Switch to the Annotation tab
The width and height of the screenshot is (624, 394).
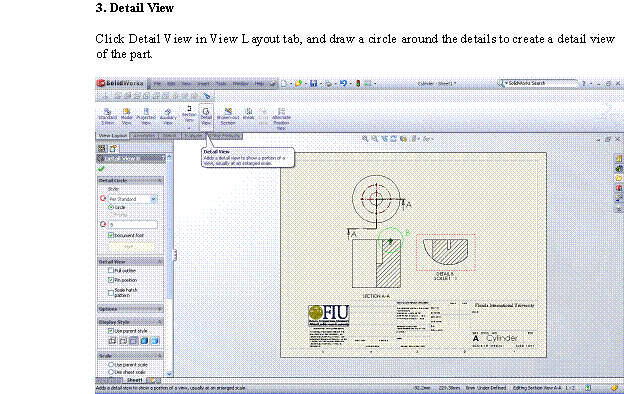pyautogui.click(x=144, y=136)
